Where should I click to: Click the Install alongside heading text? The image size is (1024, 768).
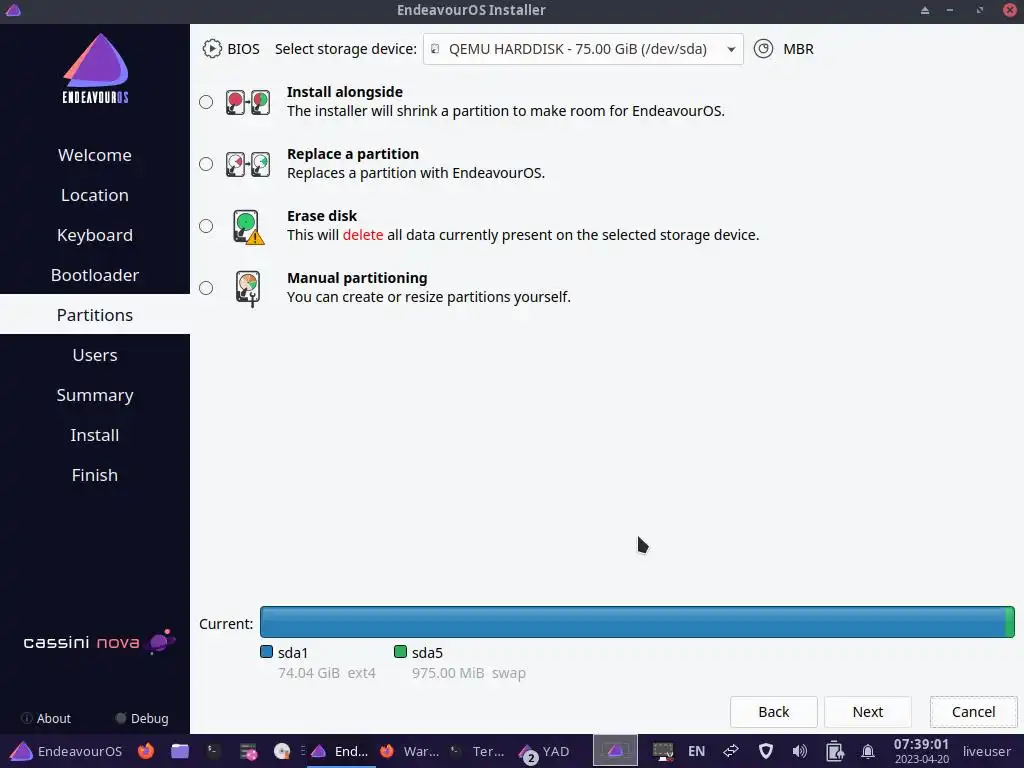coord(345,92)
